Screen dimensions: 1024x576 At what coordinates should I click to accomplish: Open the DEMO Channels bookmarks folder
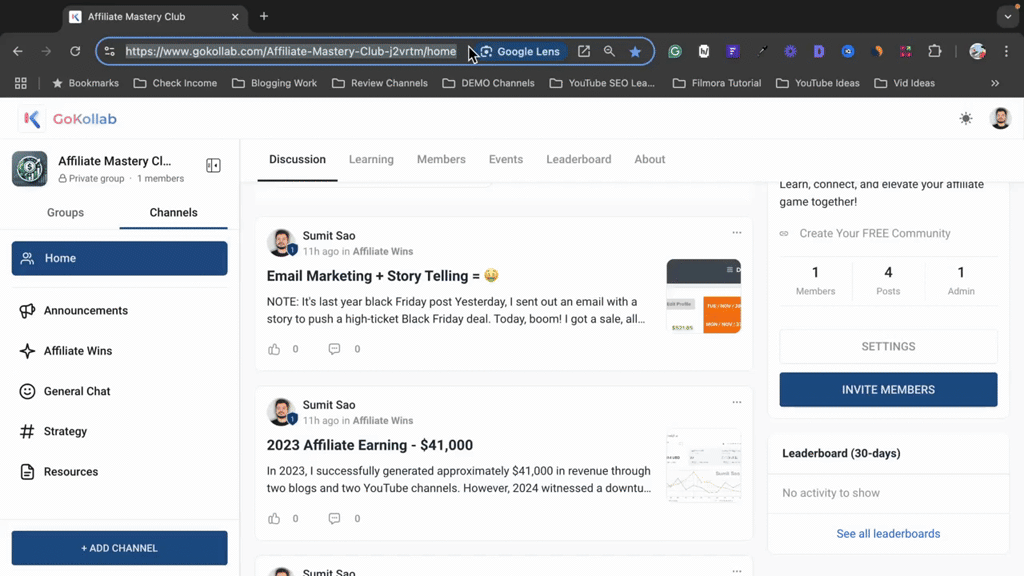point(488,83)
